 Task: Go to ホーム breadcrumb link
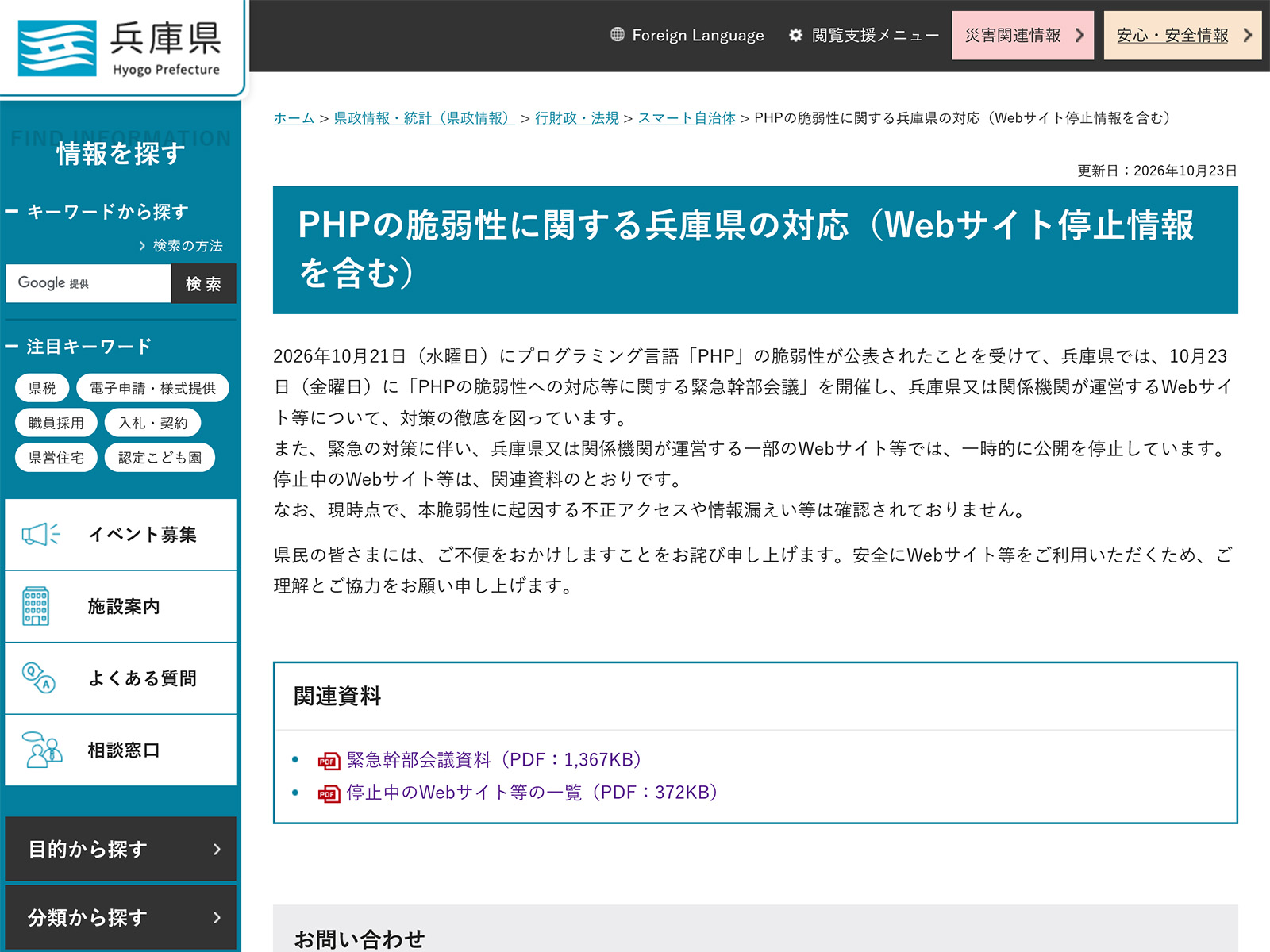[294, 118]
